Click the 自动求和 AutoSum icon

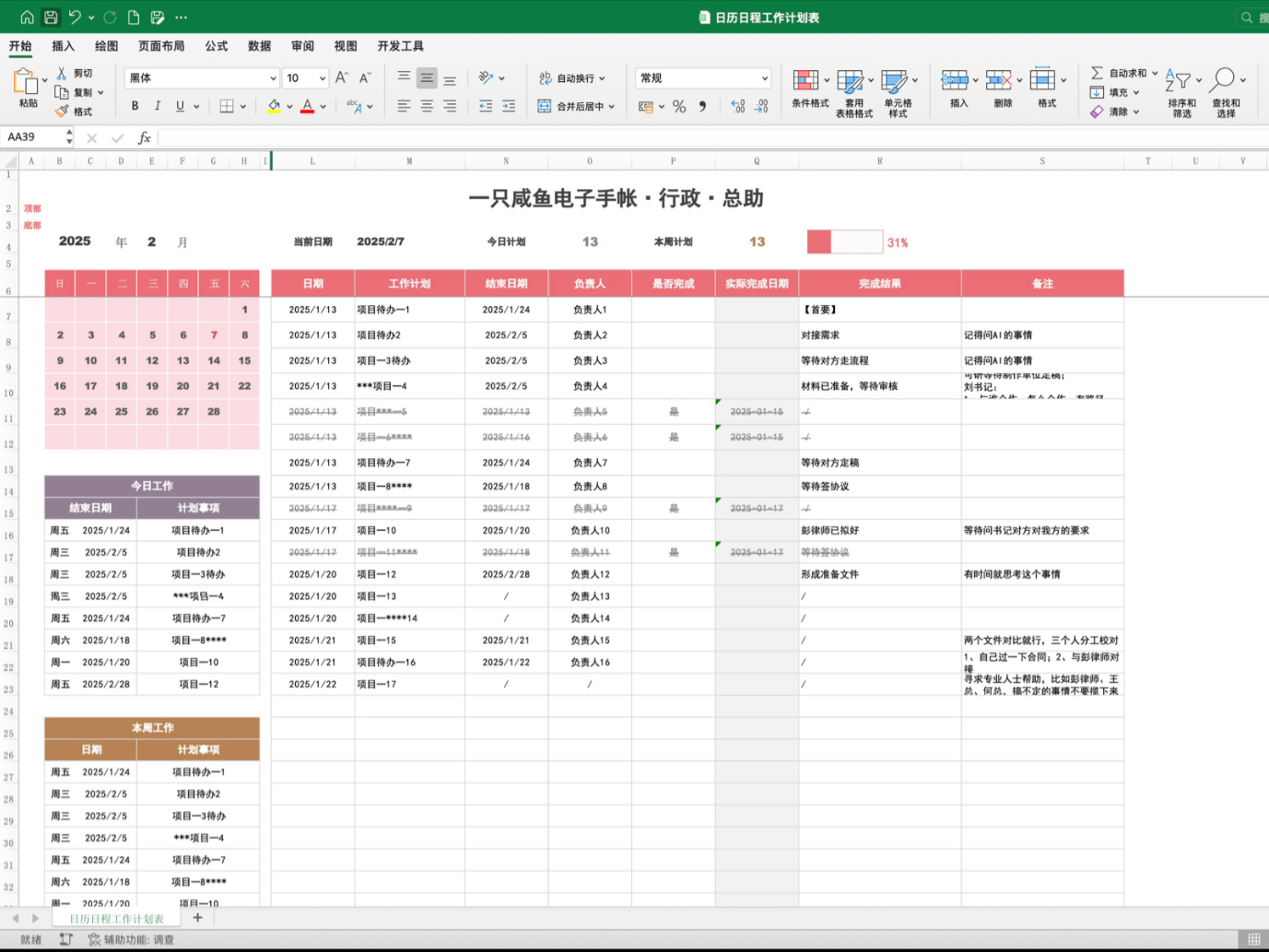pyautogui.click(x=1118, y=72)
